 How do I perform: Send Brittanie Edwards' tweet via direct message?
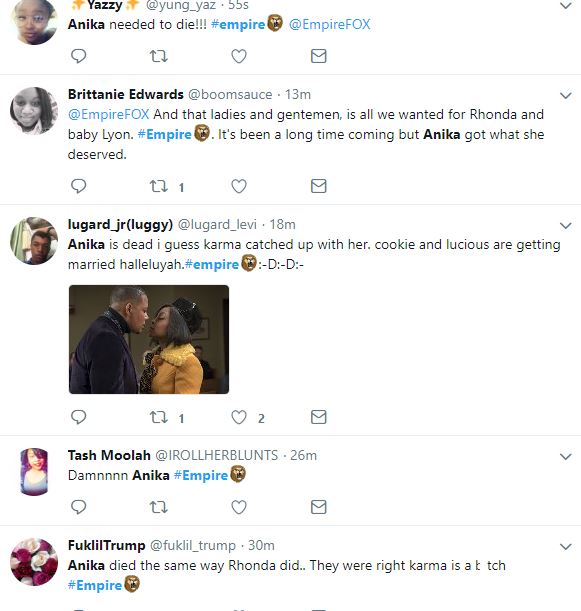[318, 186]
